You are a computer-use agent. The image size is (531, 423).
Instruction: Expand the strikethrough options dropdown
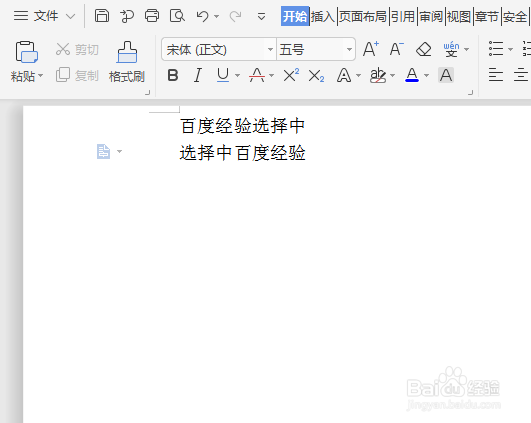pyautogui.click(x=271, y=76)
